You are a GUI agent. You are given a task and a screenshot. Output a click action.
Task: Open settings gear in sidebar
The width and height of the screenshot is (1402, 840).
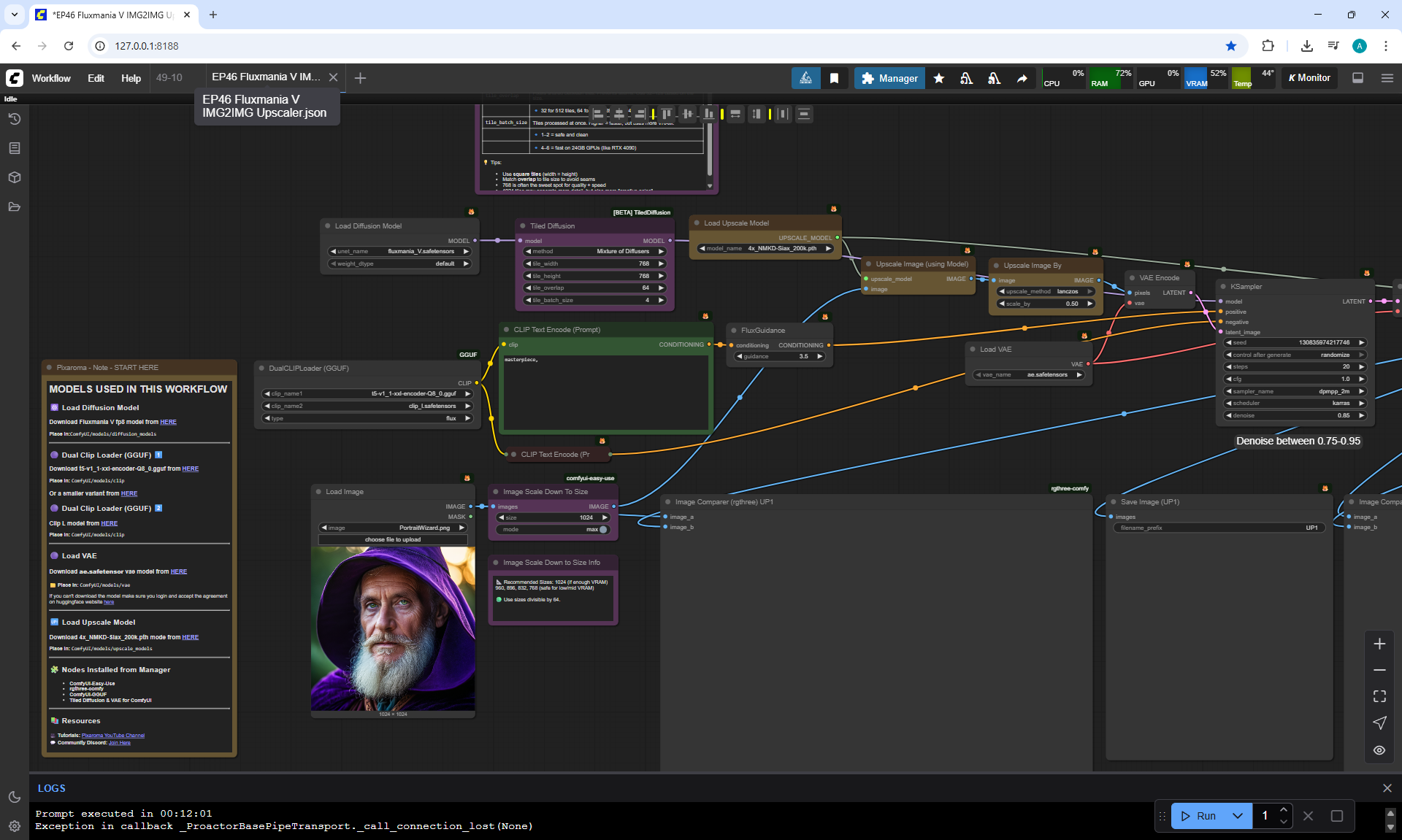click(14, 826)
